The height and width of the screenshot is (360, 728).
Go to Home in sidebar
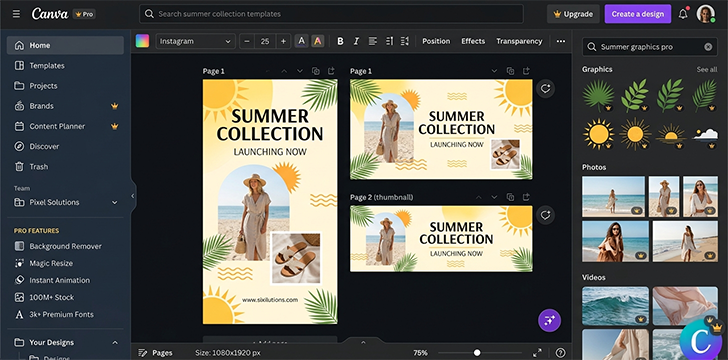[x=65, y=46]
